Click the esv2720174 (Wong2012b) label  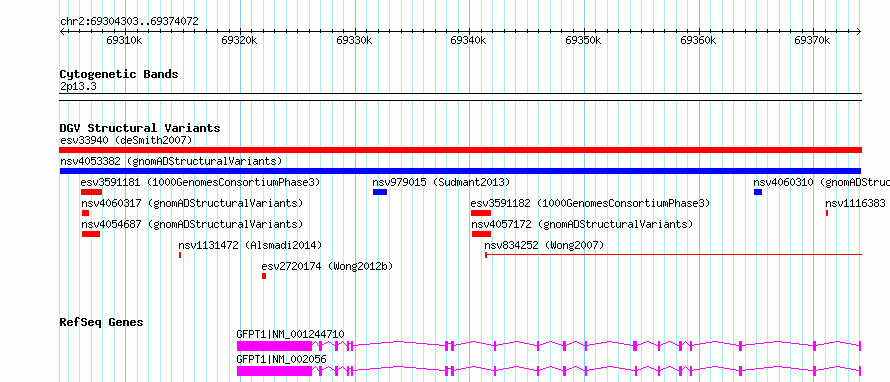point(327,266)
